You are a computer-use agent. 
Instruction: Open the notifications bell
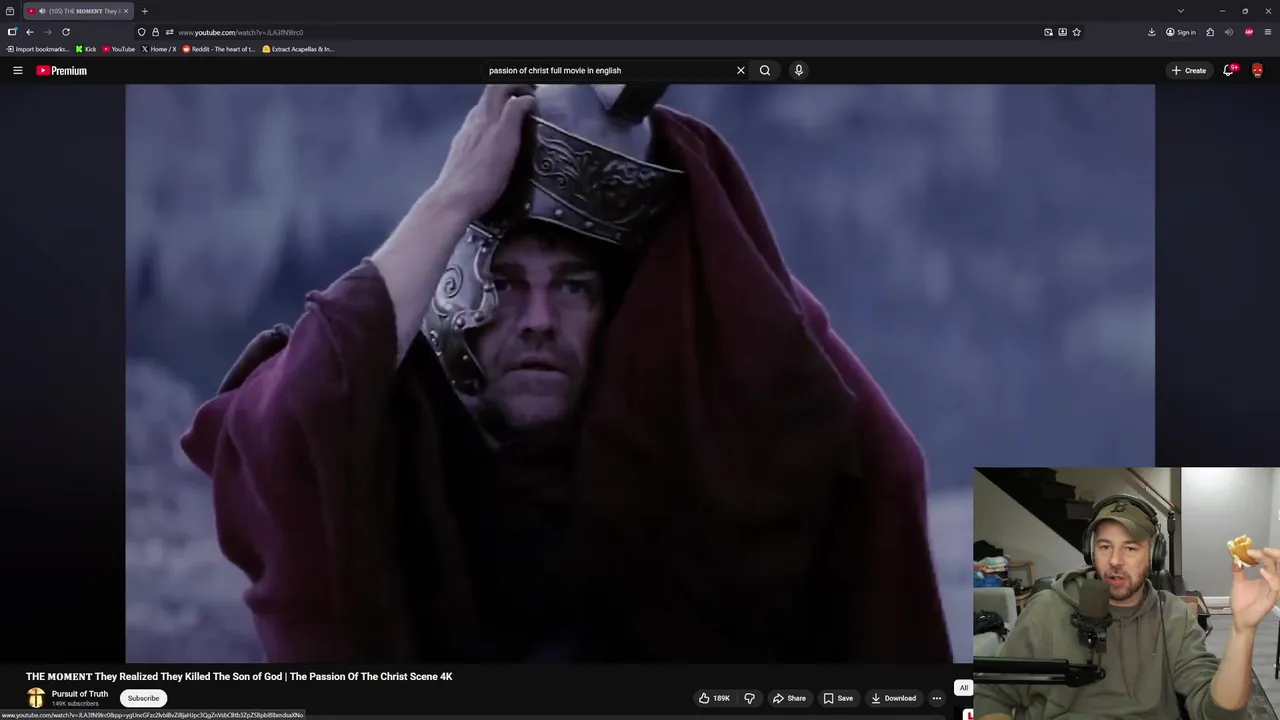point(1228,70)
